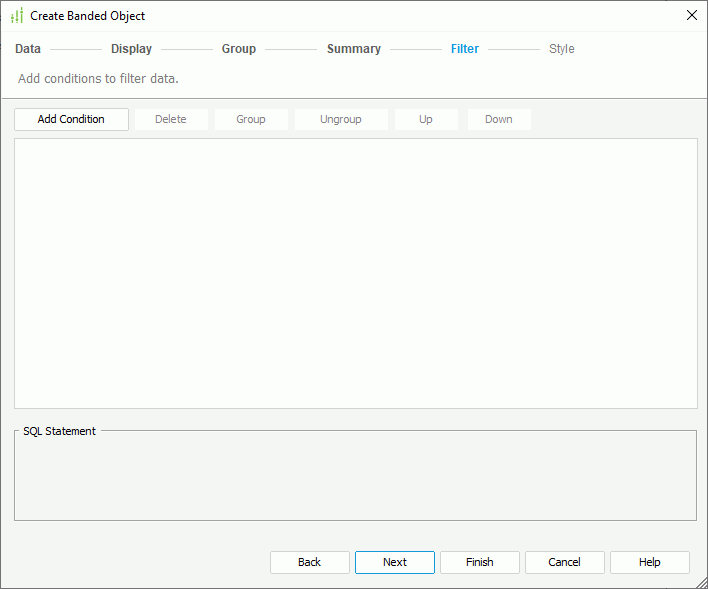Click the resize grip in dialog corner
Screen dimensions: 708x589
pos(702,583)
